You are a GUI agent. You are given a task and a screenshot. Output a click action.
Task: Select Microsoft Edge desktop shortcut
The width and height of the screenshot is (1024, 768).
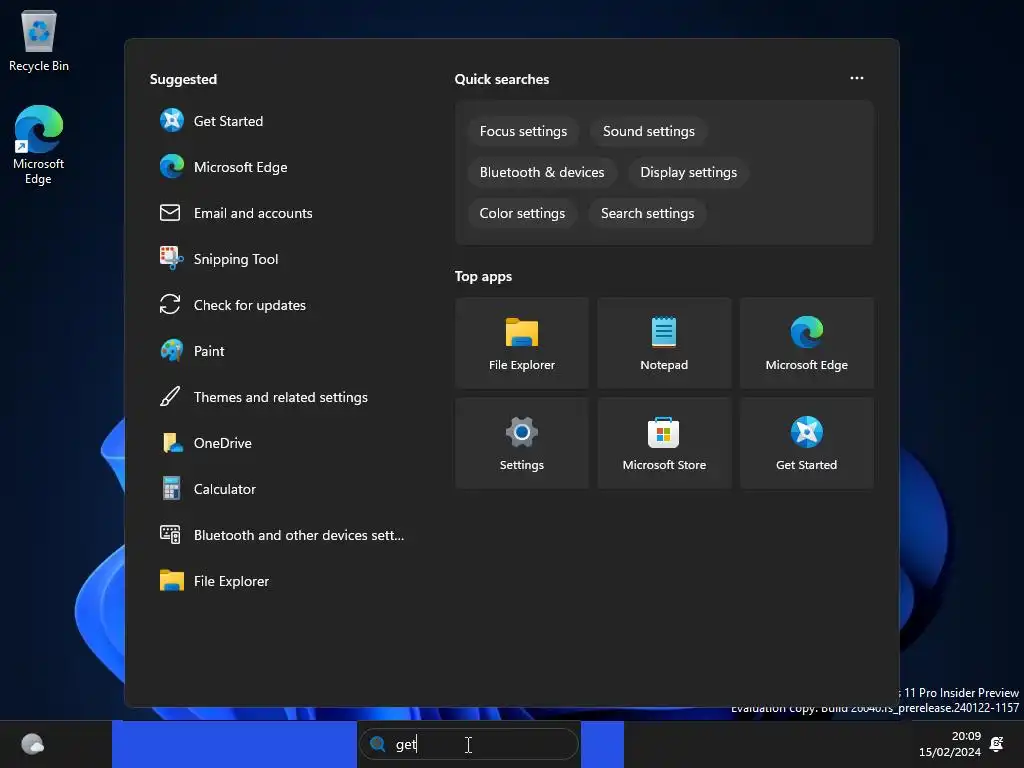pyautogui.click(x=39, y=145)
